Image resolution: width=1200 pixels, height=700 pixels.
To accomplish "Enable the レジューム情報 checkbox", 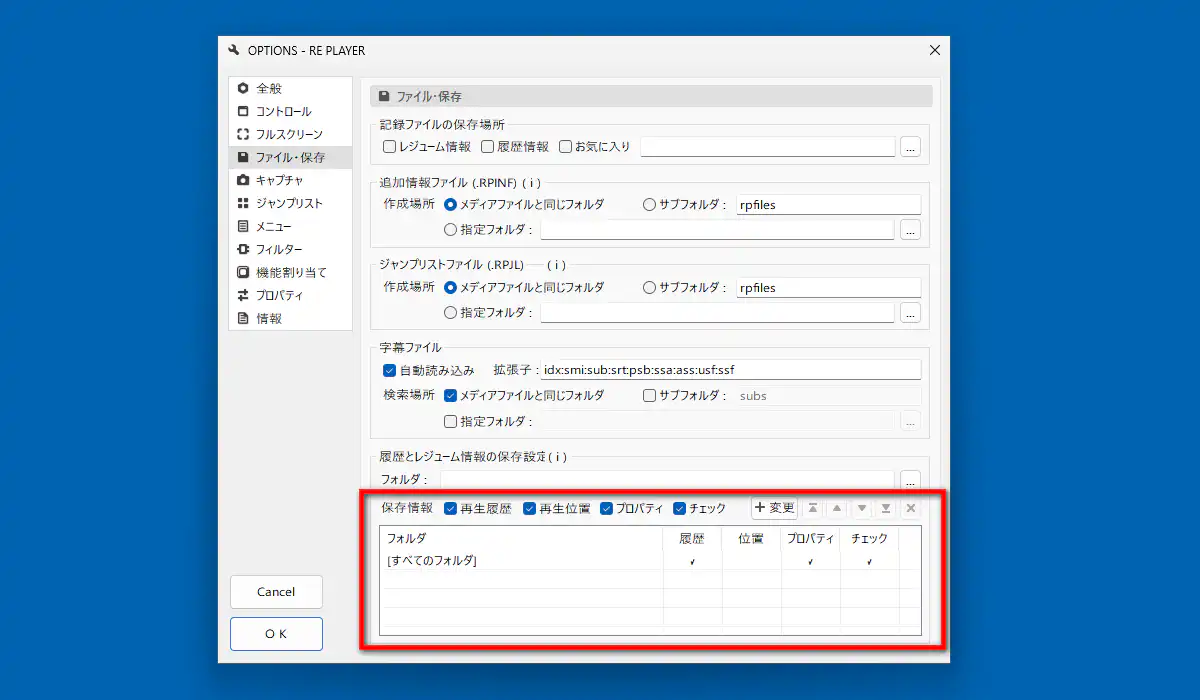I will coord(390,147).
